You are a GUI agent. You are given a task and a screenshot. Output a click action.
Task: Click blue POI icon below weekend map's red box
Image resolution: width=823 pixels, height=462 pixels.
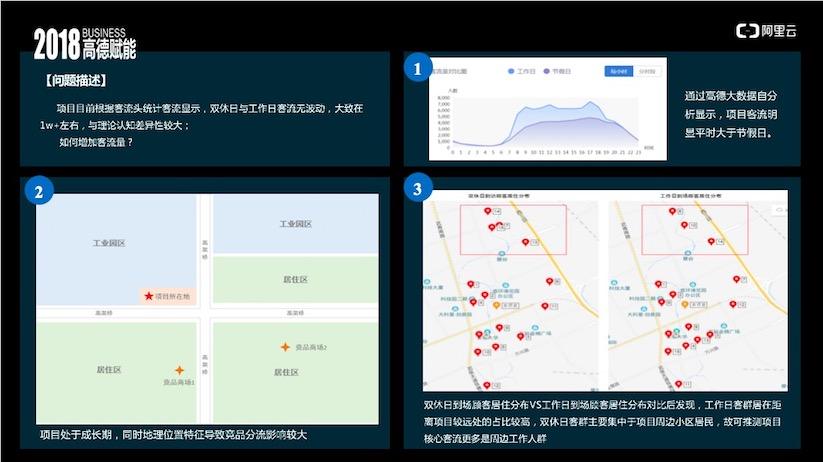tap(502, 254)
